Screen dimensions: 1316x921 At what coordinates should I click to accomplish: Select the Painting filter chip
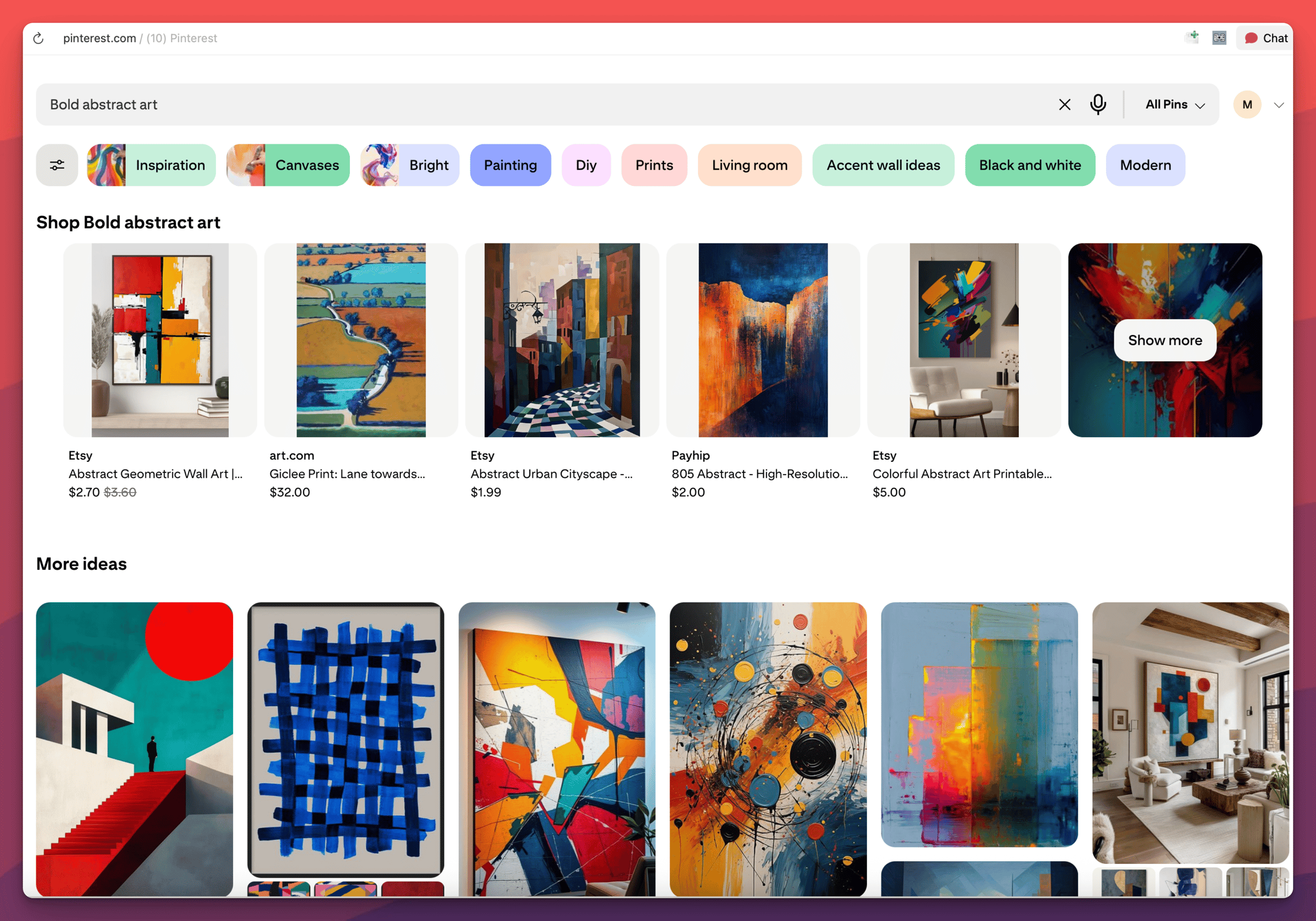click(x=510, y=165)
